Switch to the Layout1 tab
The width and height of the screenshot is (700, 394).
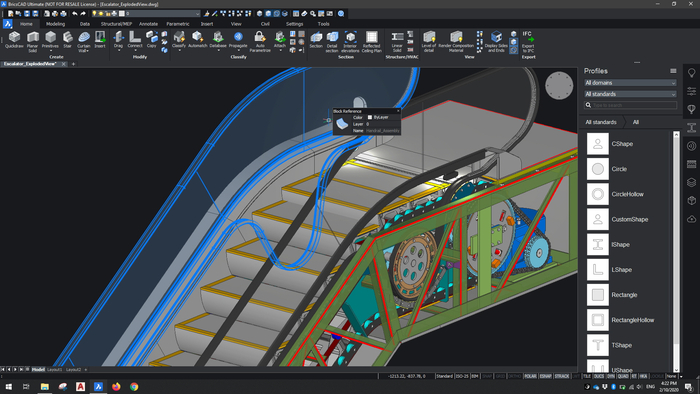tap(54, 369)
